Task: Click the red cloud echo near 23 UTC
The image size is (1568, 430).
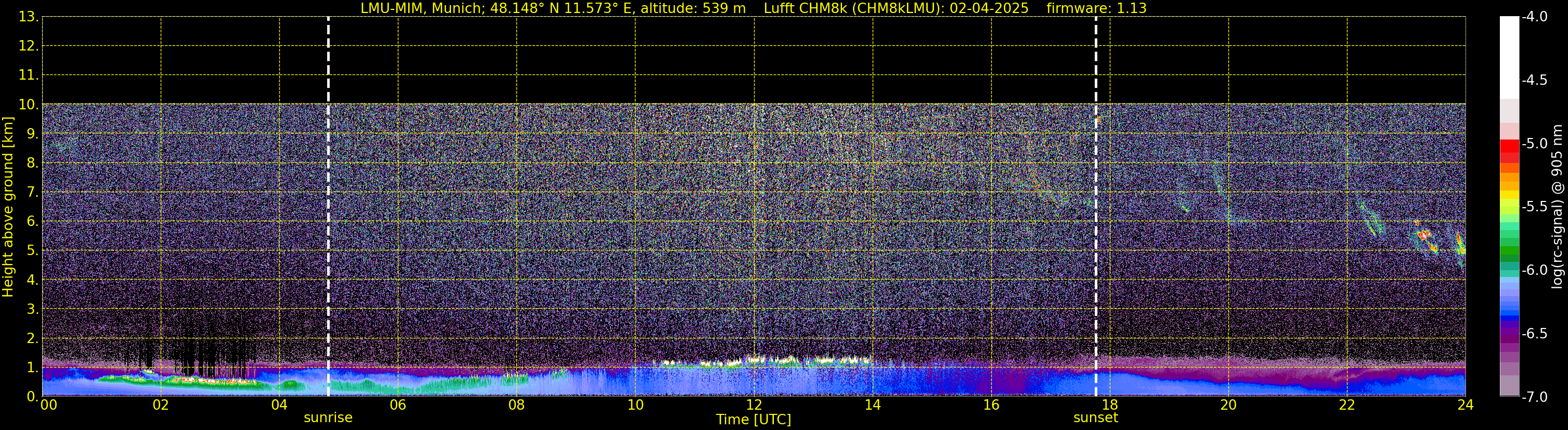Action: (1424, 234)
